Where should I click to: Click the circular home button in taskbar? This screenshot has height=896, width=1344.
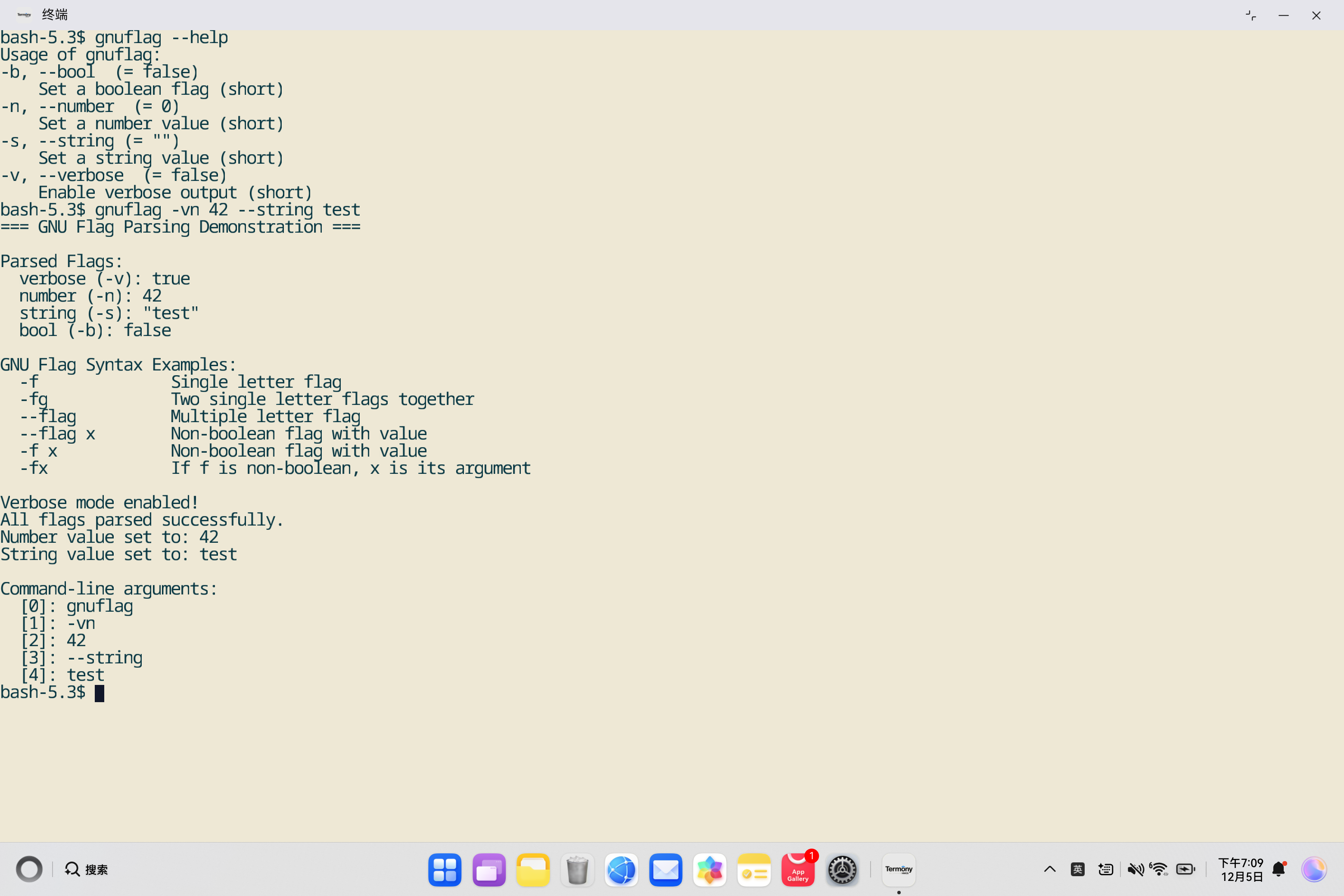pos(29,870)
